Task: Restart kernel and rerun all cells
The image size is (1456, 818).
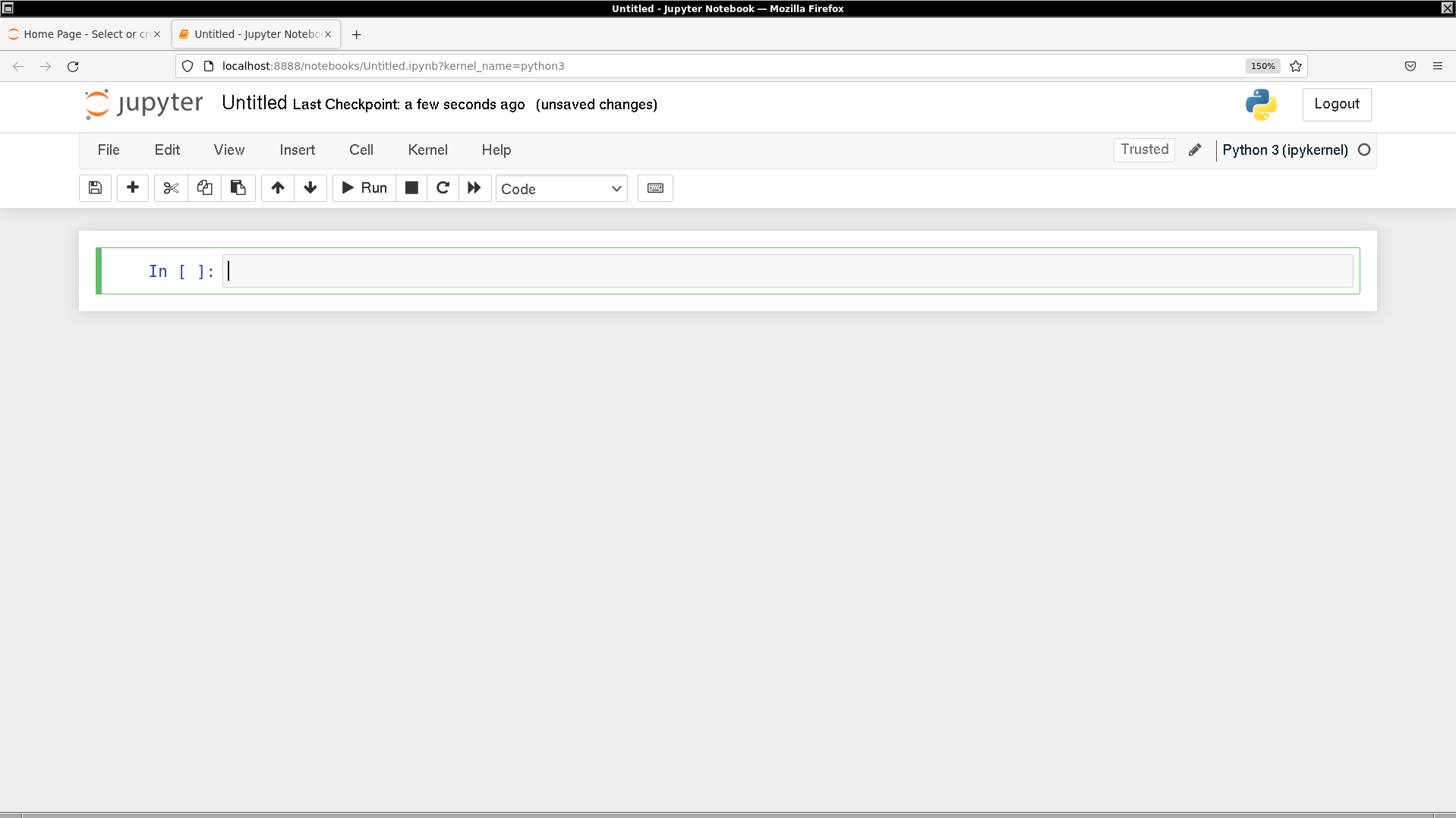Action: 474,188
